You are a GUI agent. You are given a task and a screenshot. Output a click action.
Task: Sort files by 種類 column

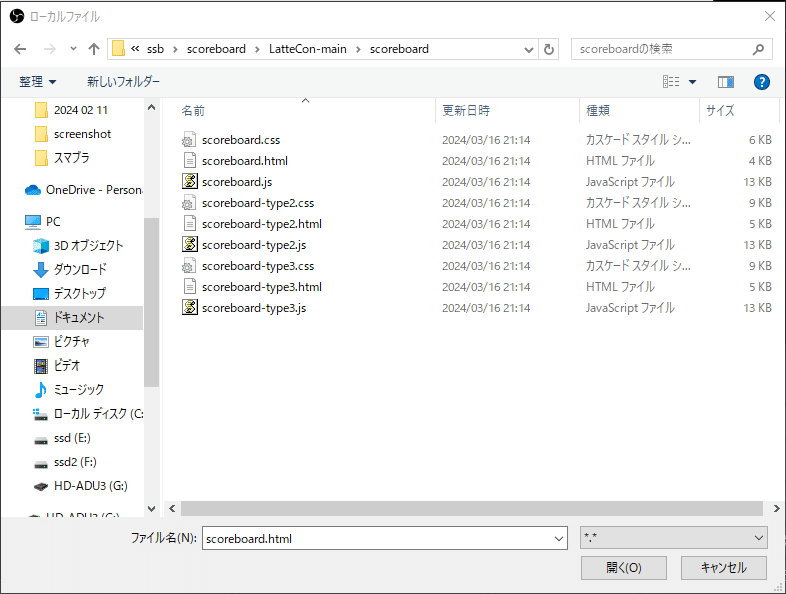click(x=598, y=111)
